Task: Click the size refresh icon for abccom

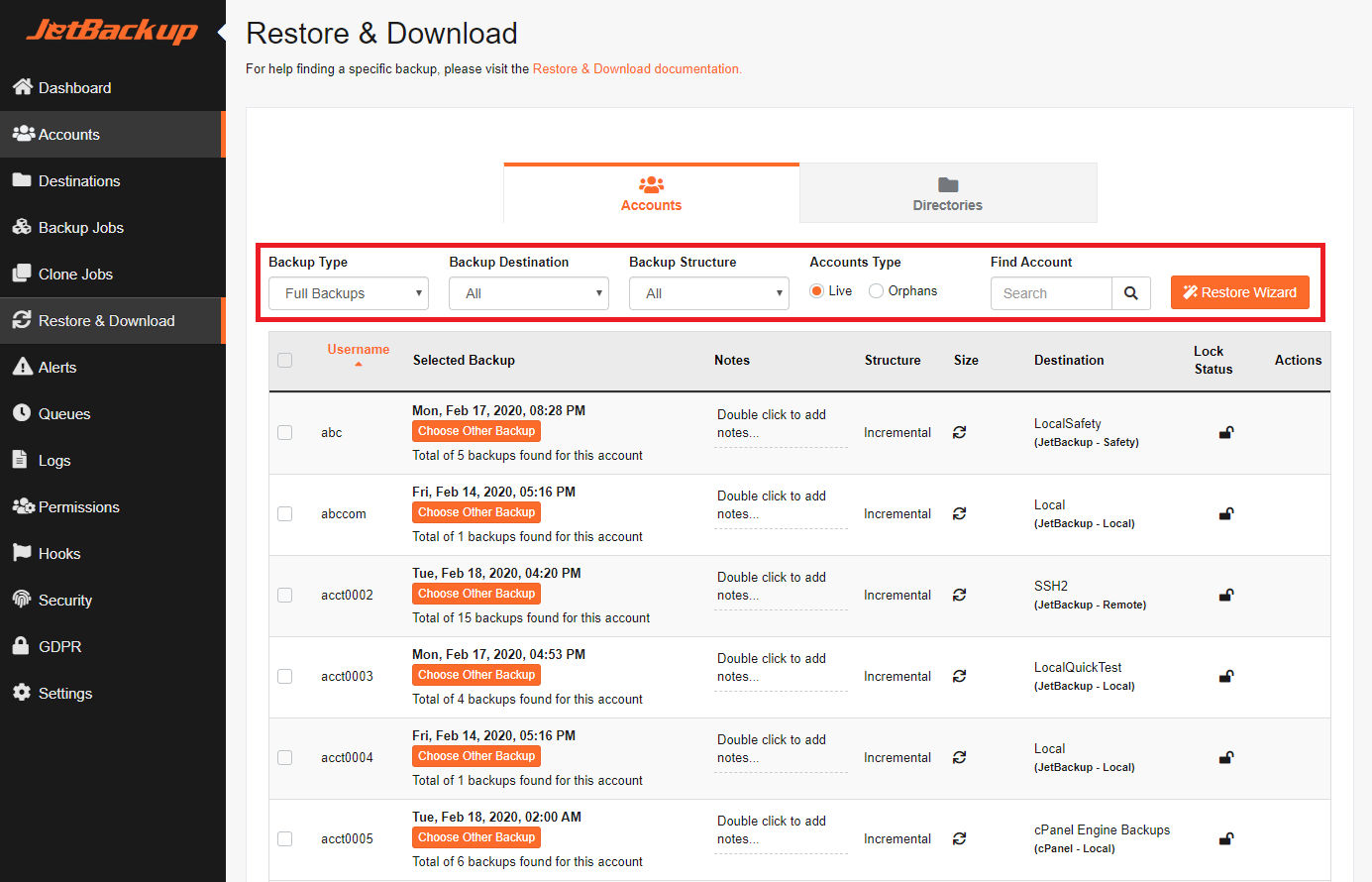Action: [x=960, y=513]
